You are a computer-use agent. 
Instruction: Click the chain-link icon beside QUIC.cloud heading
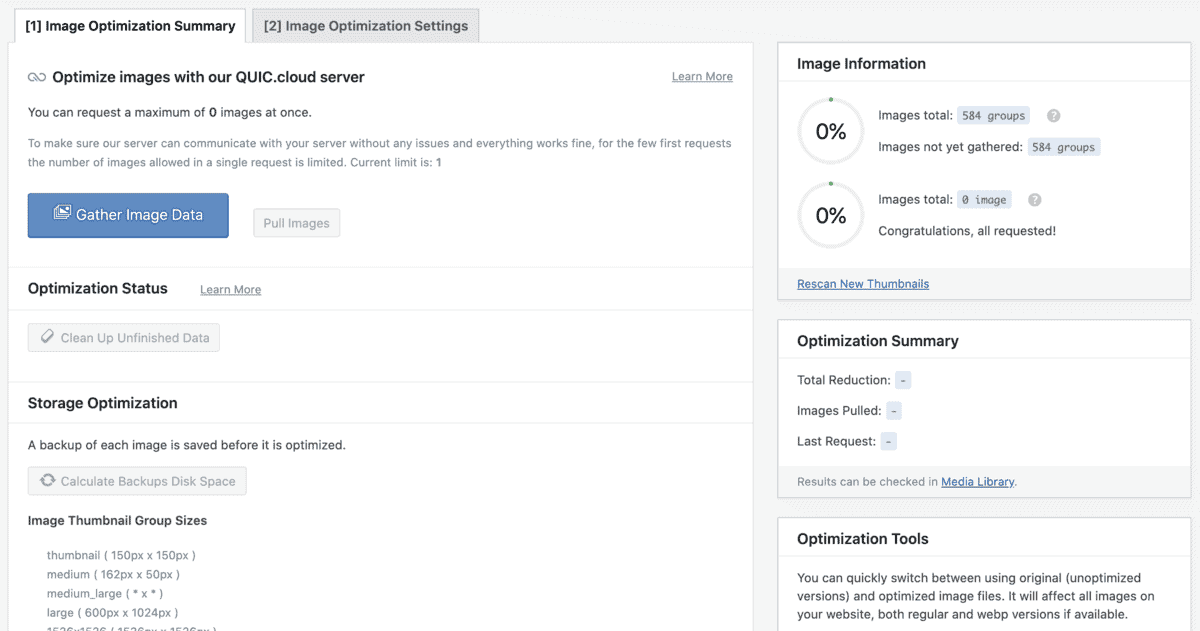[x=37, y=77]
